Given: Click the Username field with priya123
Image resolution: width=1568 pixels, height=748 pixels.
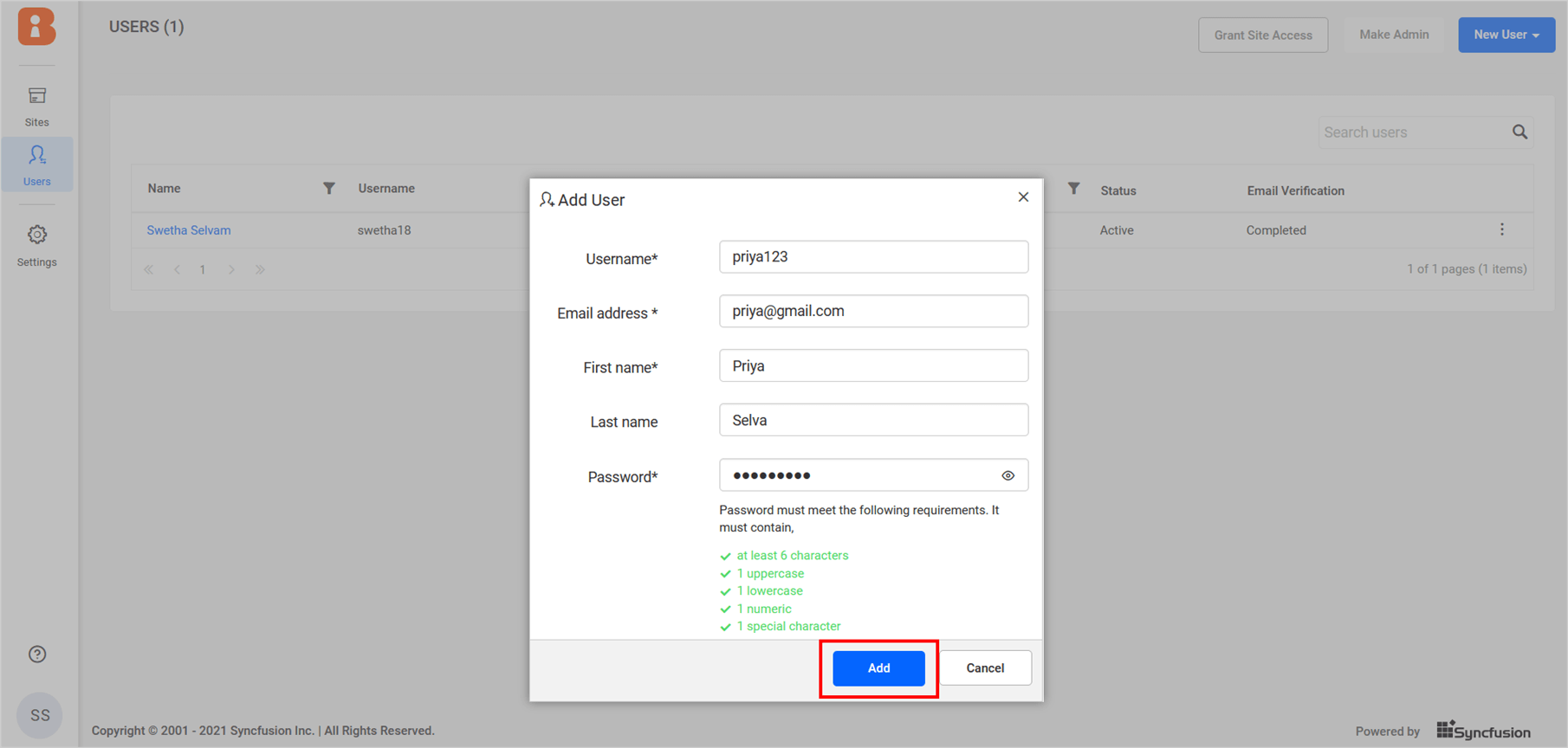Looking at the screenshot, I should (x=873, y=257).
